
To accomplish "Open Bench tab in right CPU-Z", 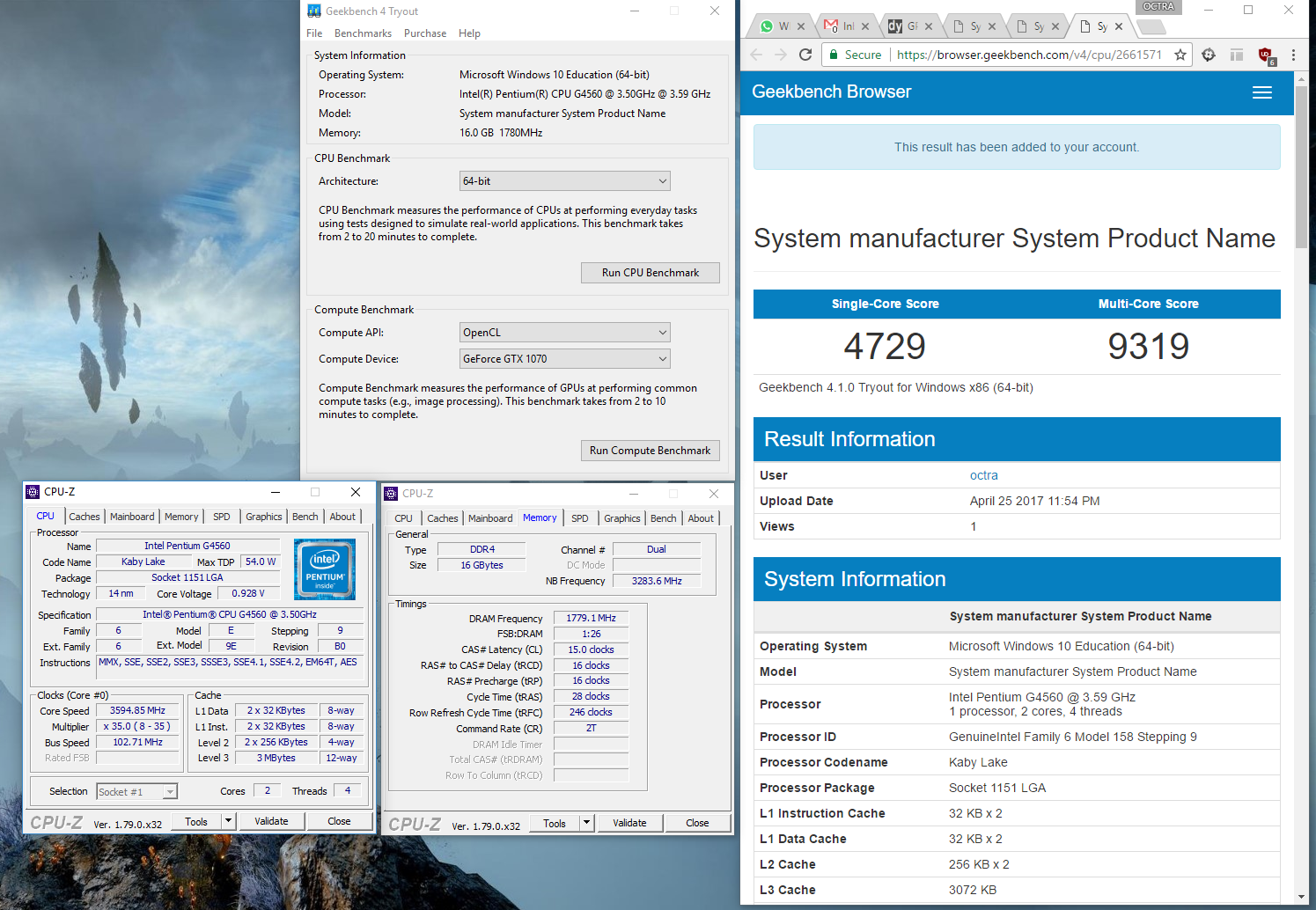I will [664, 518].
